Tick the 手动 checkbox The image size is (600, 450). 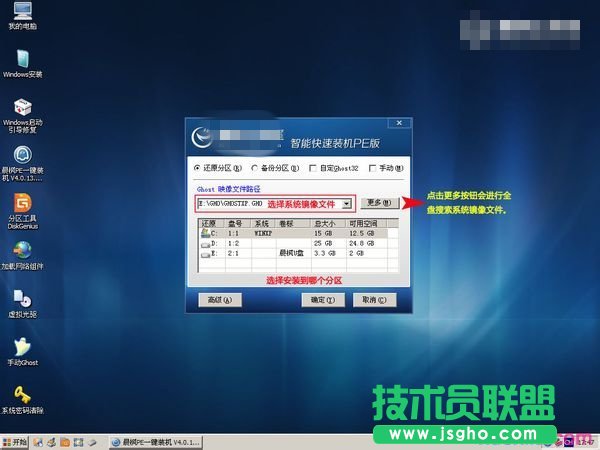point(370,167)
